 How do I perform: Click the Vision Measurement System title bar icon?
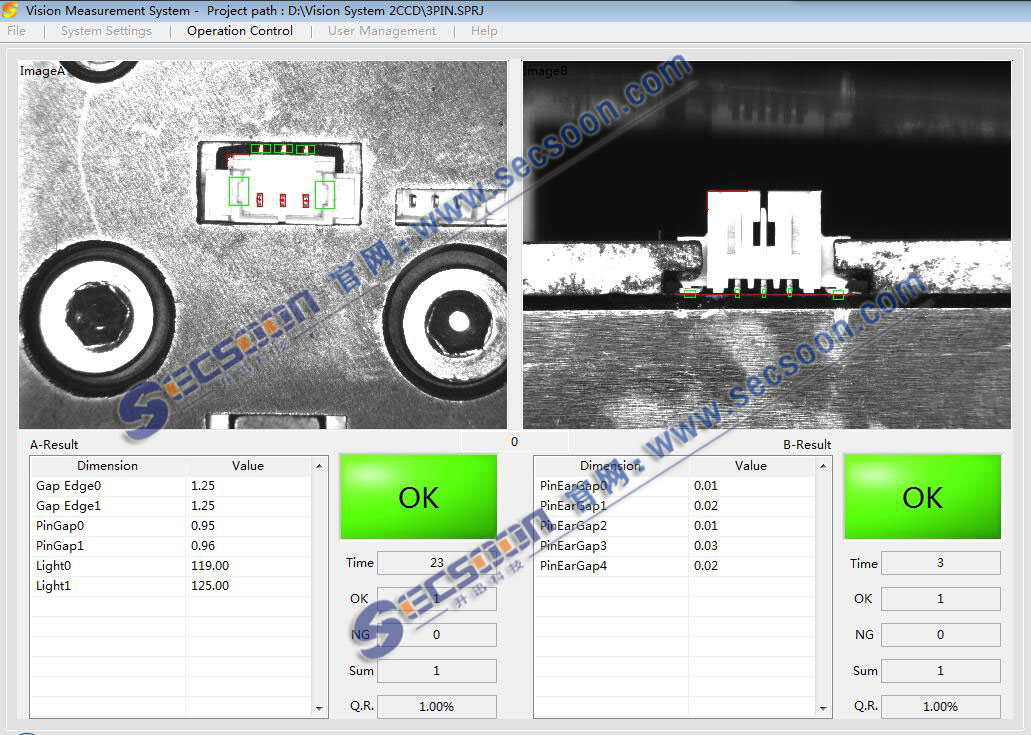11,11
